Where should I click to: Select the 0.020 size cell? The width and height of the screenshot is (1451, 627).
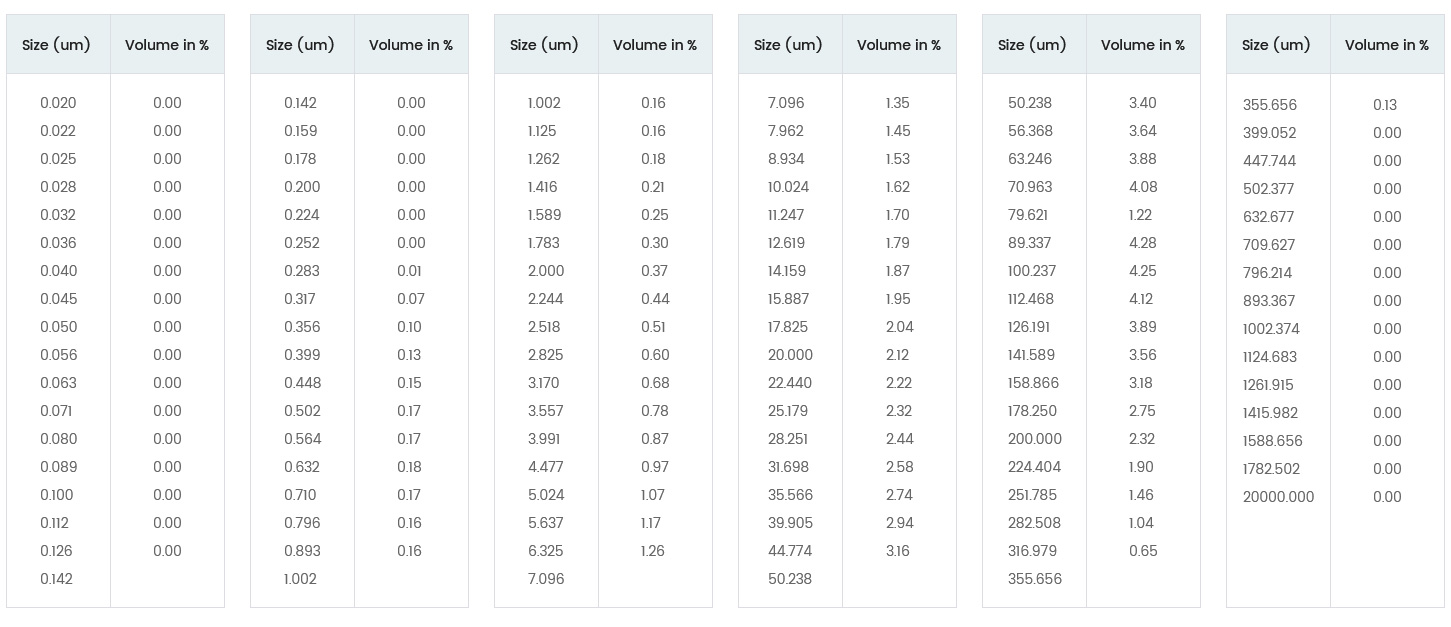point(58,103)
